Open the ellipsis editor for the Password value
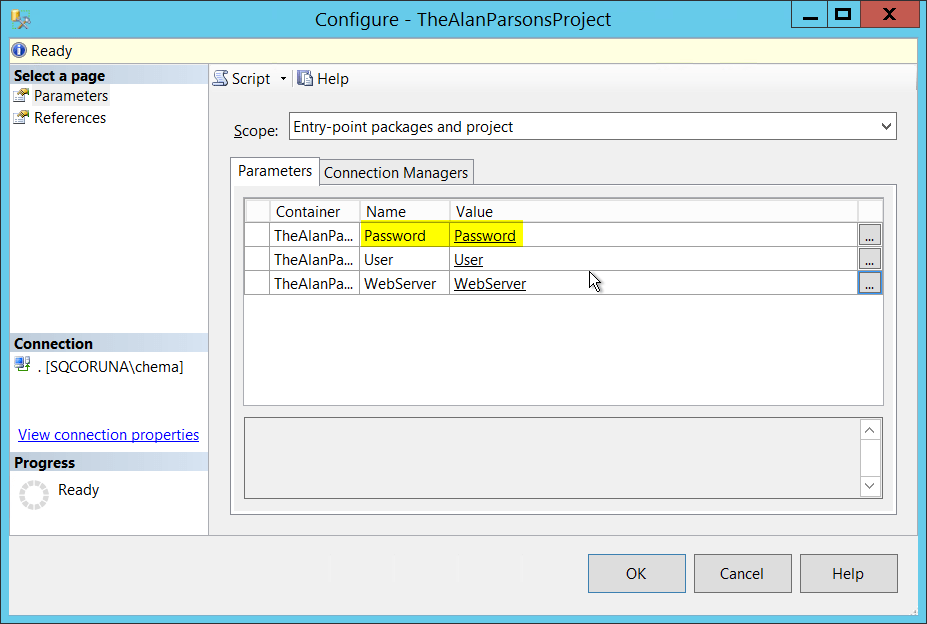The image size is (927, 624). (869, 235)
